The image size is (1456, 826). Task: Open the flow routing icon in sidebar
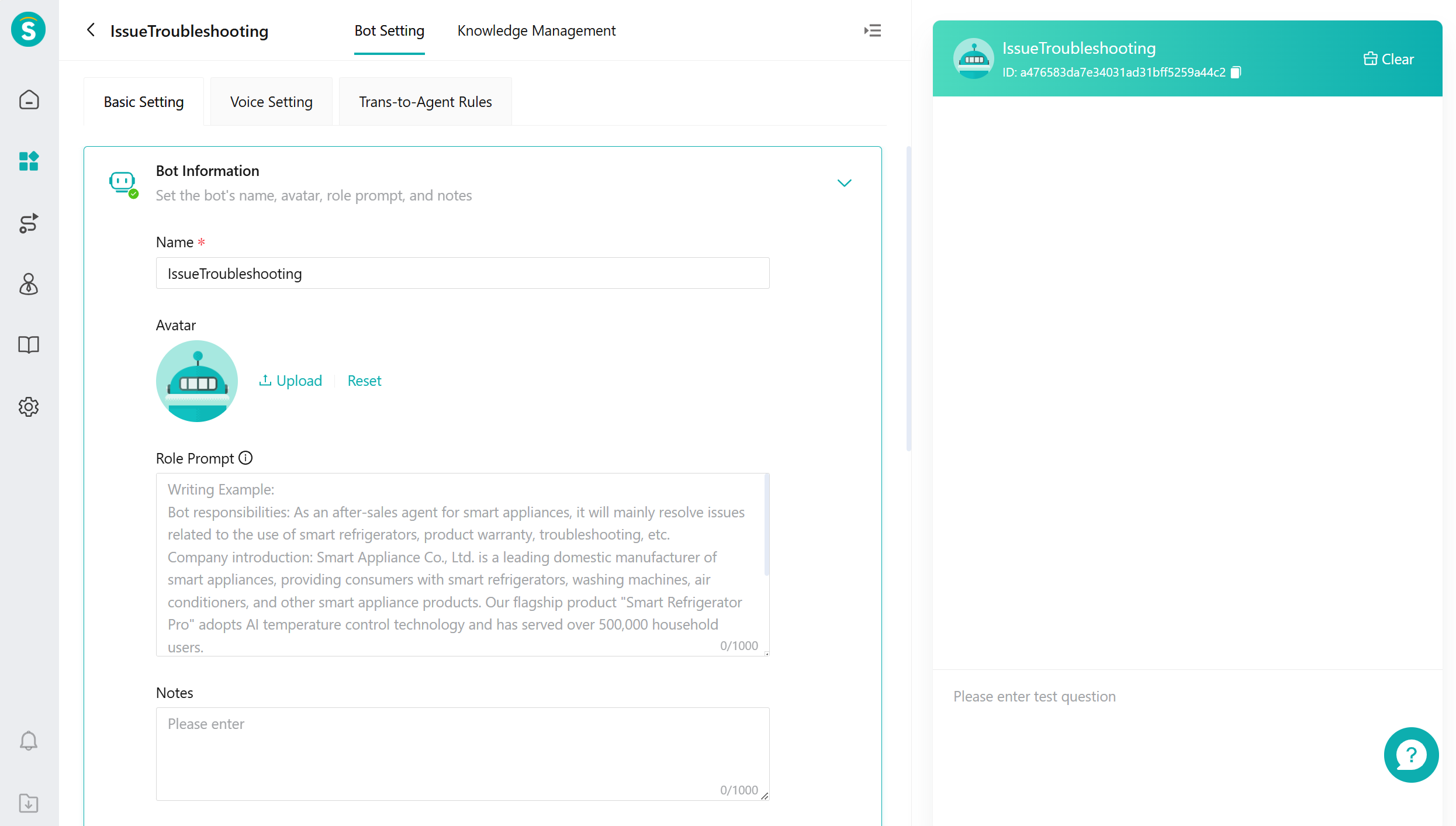click(x=29, y=223)
